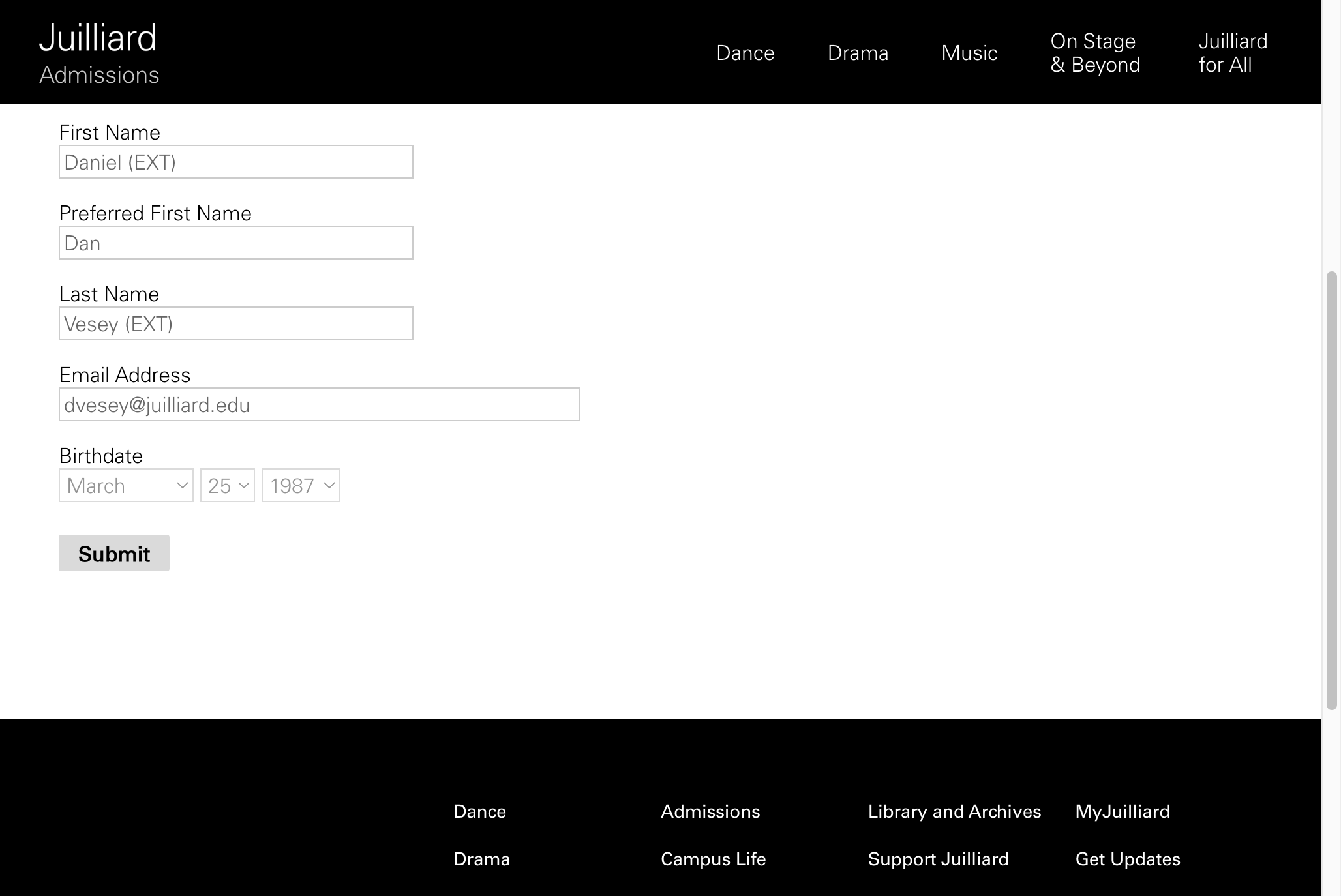Image resolution: width=1341 pixels, height=896 pixels.
Task: Open Juilliard for All in the header
Action: [1233, 53]
